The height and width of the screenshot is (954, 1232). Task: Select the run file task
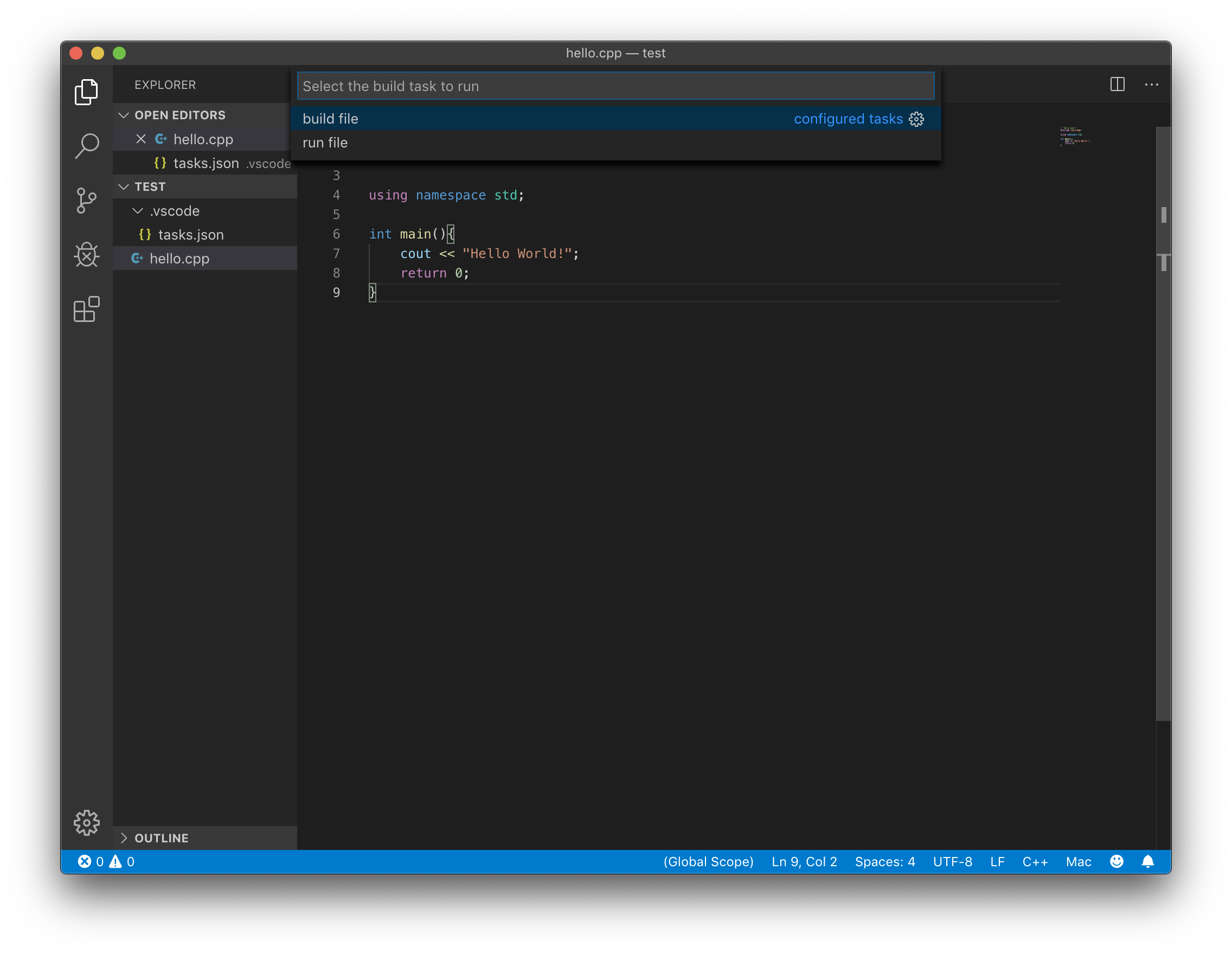(615, 143)
